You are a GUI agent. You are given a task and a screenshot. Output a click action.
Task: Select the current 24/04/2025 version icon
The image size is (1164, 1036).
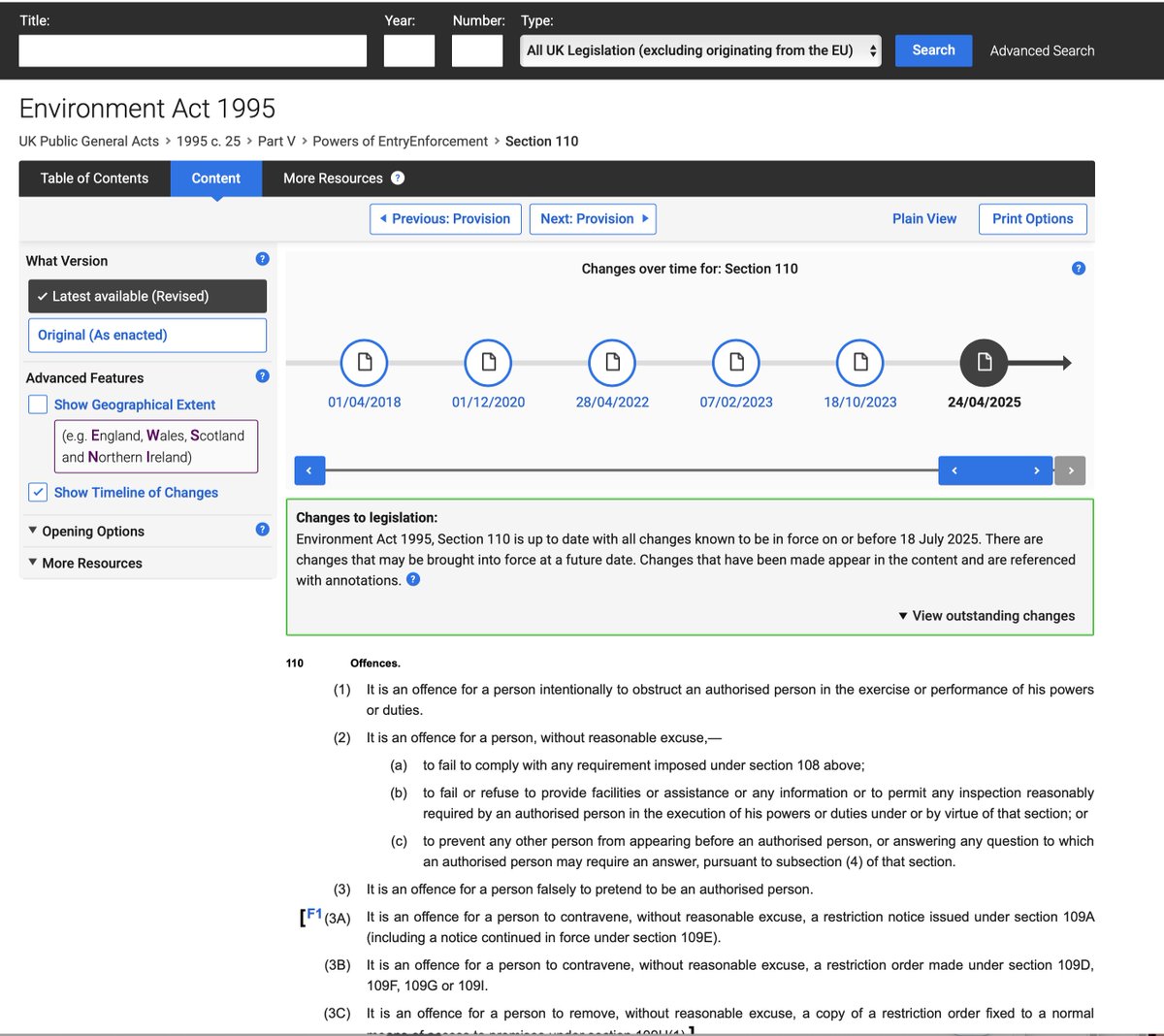(985, 363)
